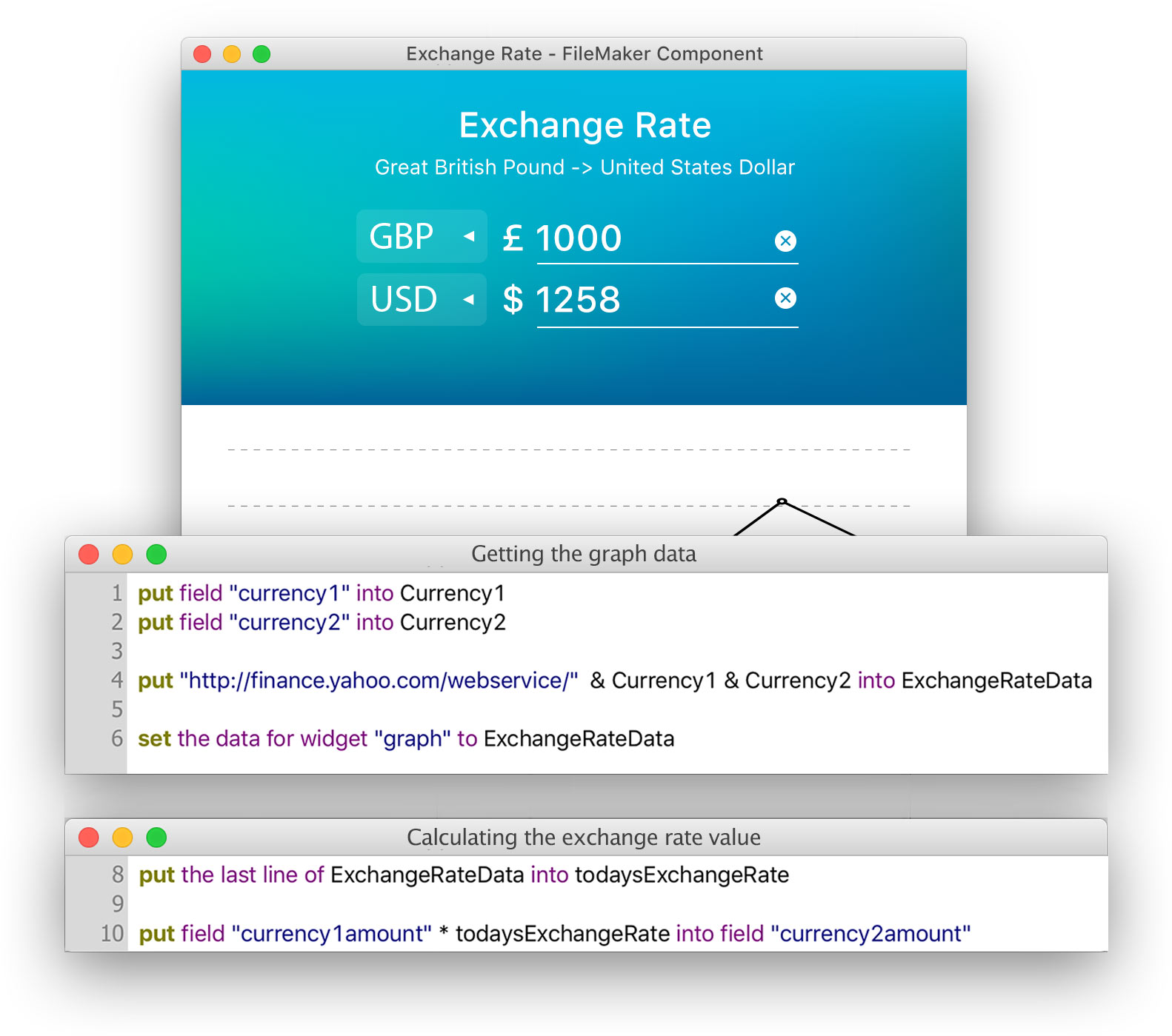Viewport: 1172px width, 1036px height.
Task: Click line number 4 in the gutter
Action: pyautogui.click(x=117, y=680)
